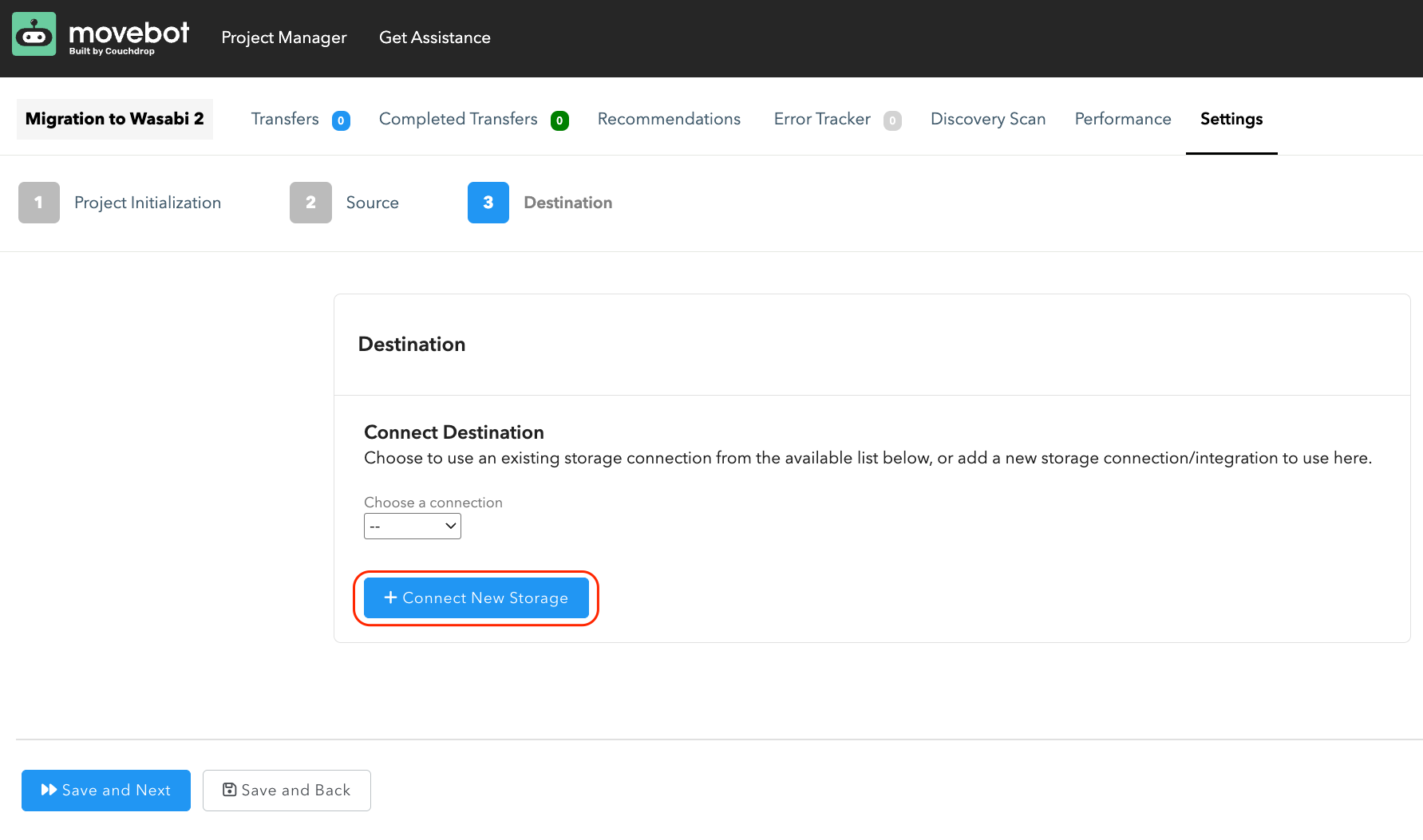Click the Connect Destination heading
This screenshot has width=1423, height=840.
pos(454,432)
